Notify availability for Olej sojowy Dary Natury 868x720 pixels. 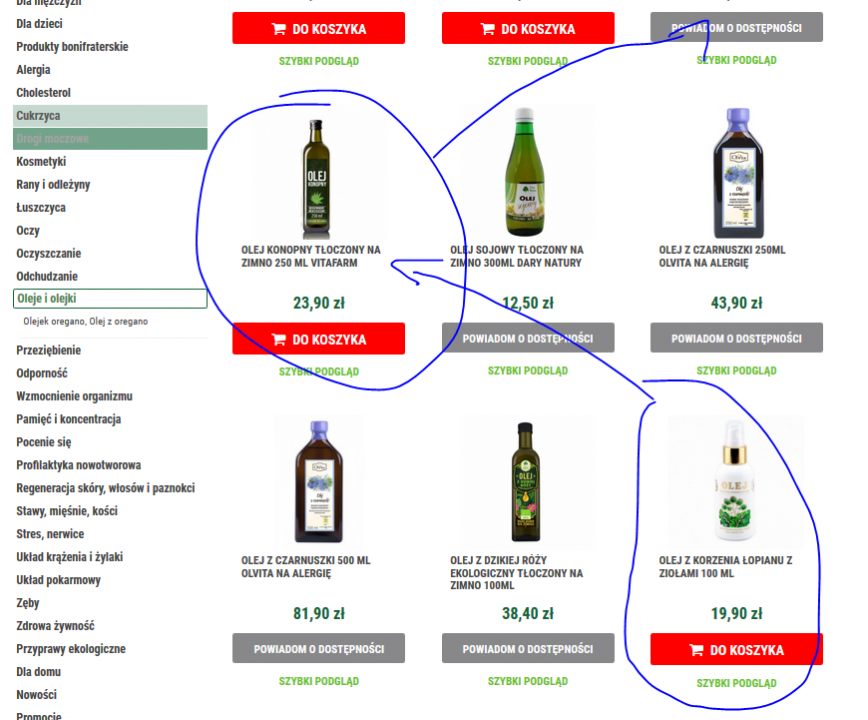(528, 338)
